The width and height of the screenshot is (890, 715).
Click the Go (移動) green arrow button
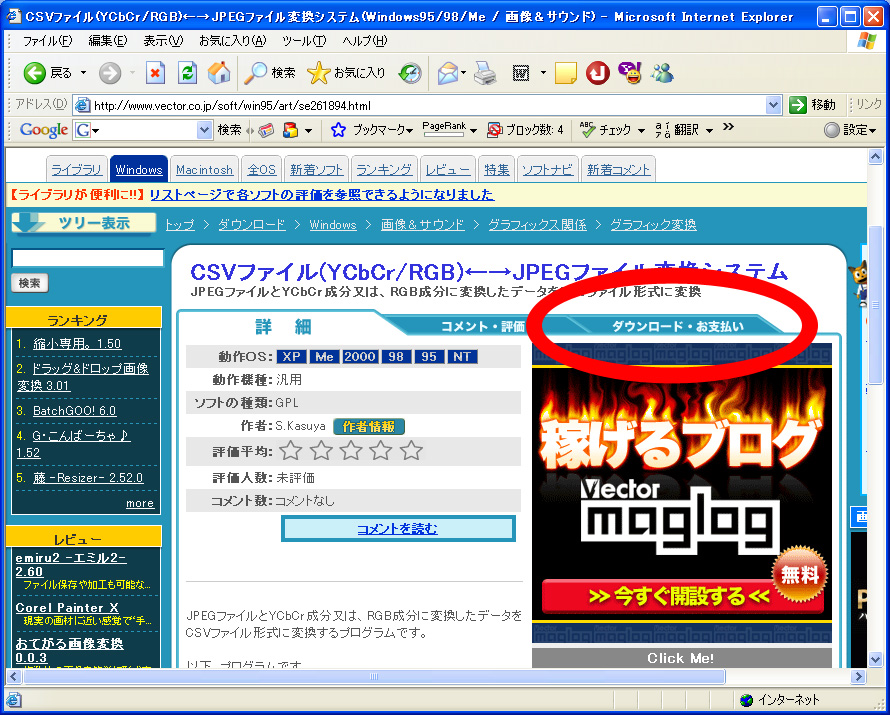pyautogui.click(x=812, y=105)
